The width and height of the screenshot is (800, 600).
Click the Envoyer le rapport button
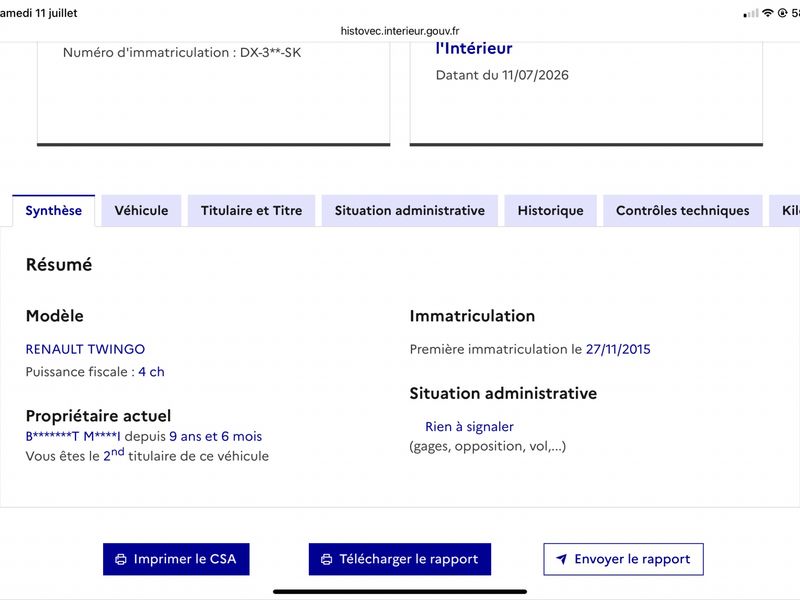click(x=623, y=559)
